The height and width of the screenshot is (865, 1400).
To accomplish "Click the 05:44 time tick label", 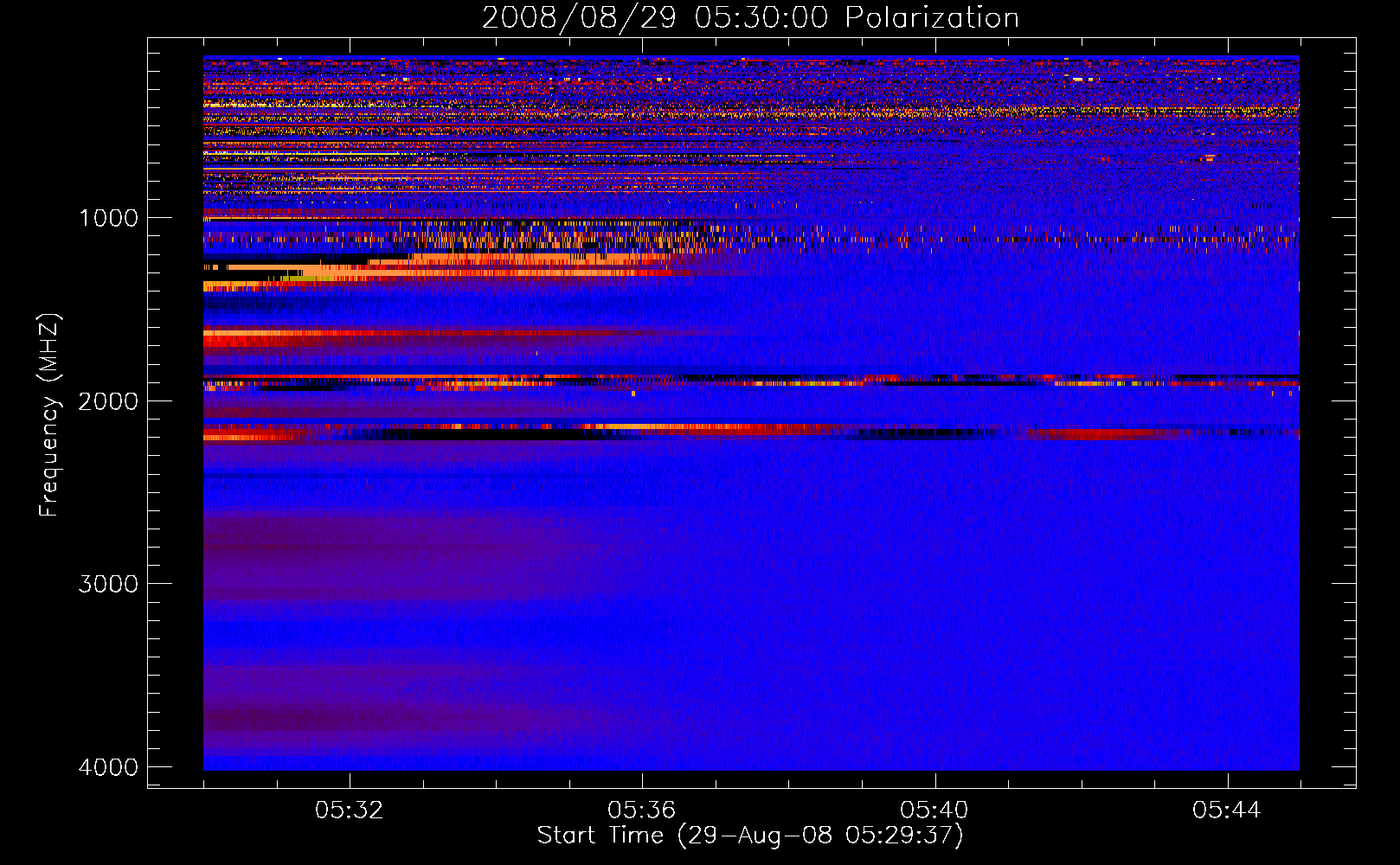I will pos(1226,811).
